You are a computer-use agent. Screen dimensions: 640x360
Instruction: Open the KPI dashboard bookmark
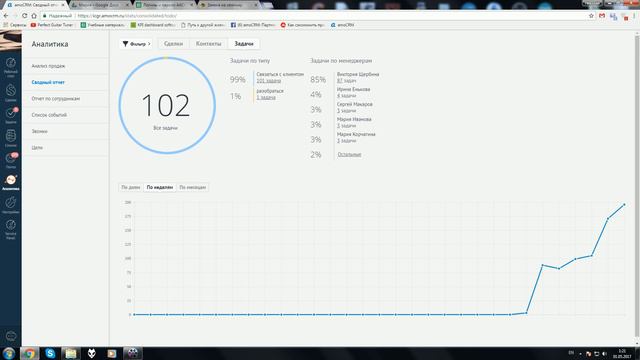click(x=153, y=25)
